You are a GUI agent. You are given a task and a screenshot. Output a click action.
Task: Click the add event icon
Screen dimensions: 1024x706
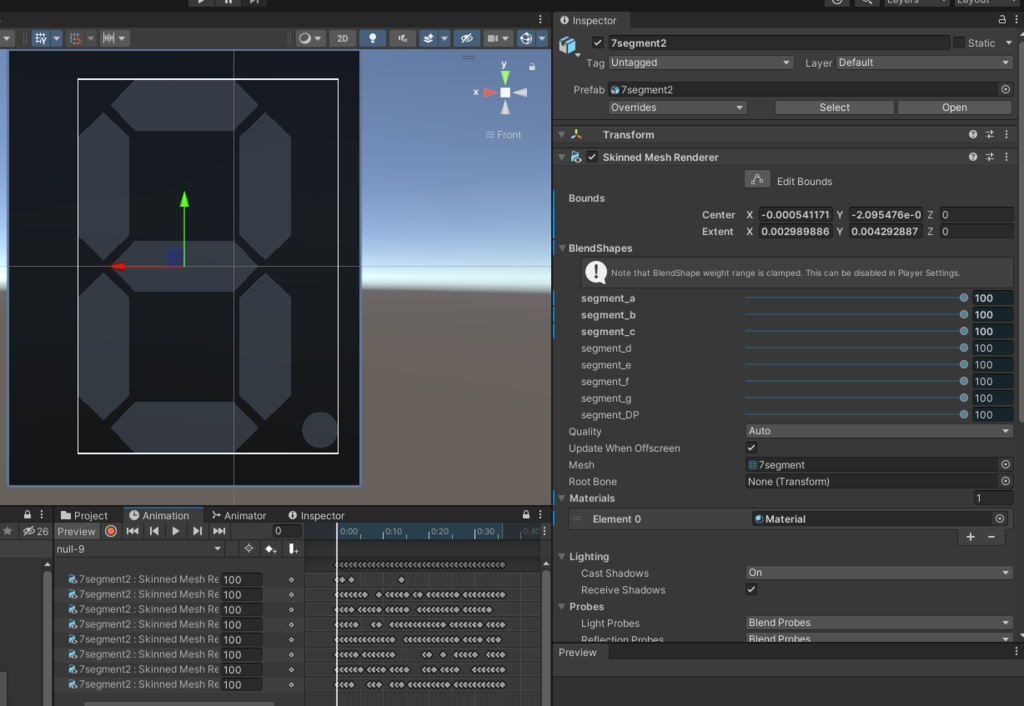tap(293, 549)
